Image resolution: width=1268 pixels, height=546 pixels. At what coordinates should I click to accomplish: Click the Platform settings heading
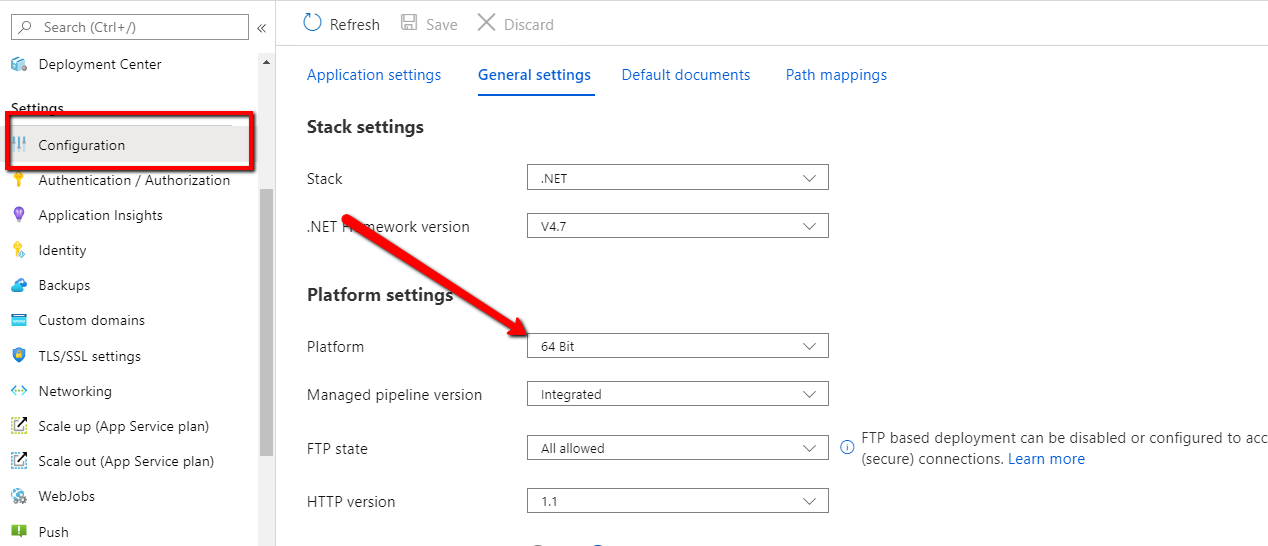(380, 295)
